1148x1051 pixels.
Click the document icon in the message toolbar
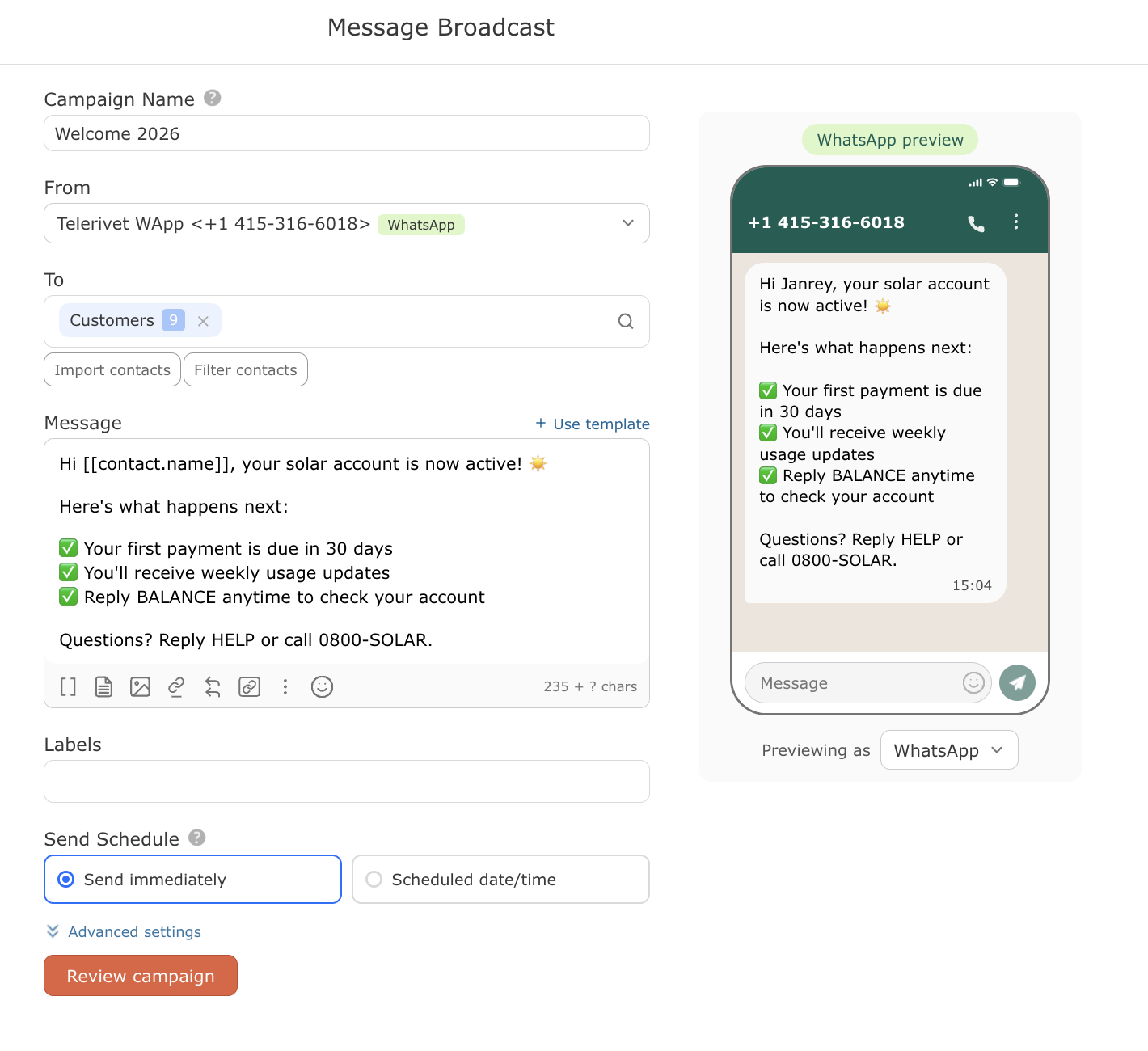[x=103, y=686]
